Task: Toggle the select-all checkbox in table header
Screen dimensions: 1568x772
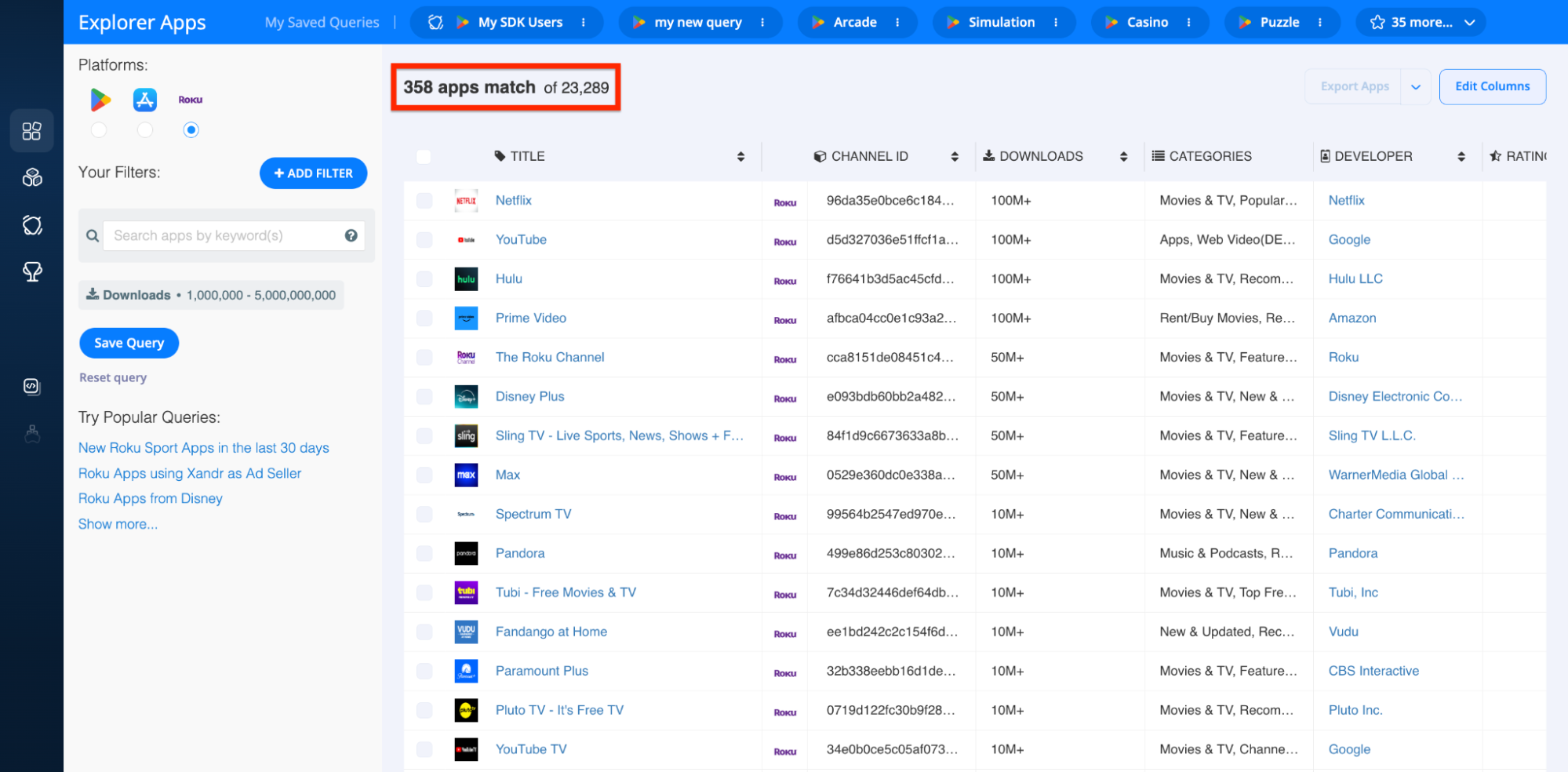Action: (424, 157)
